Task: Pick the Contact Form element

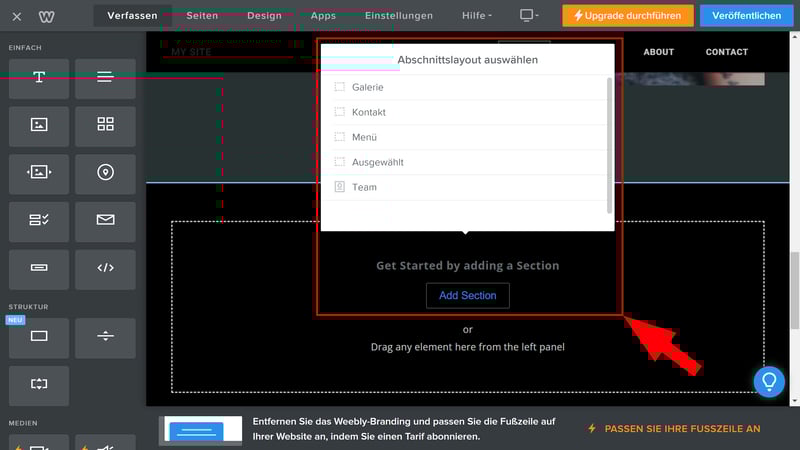Action: pos(39,220)
